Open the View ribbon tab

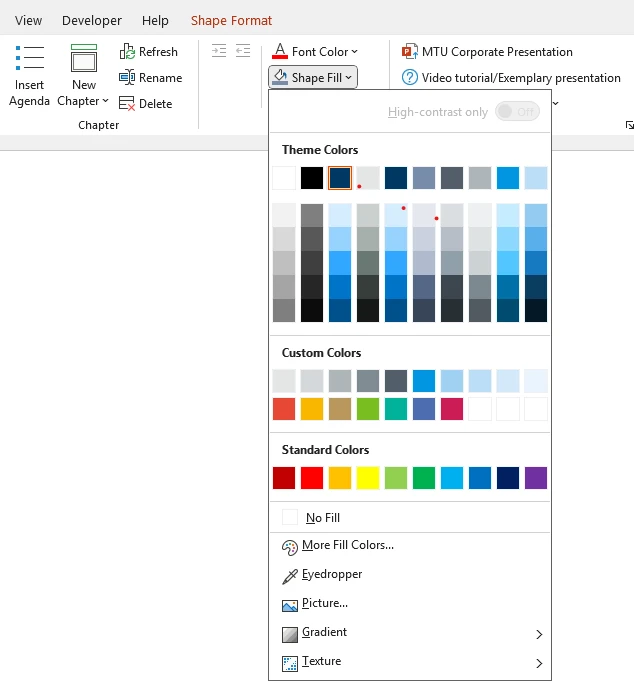click(28, 21)
